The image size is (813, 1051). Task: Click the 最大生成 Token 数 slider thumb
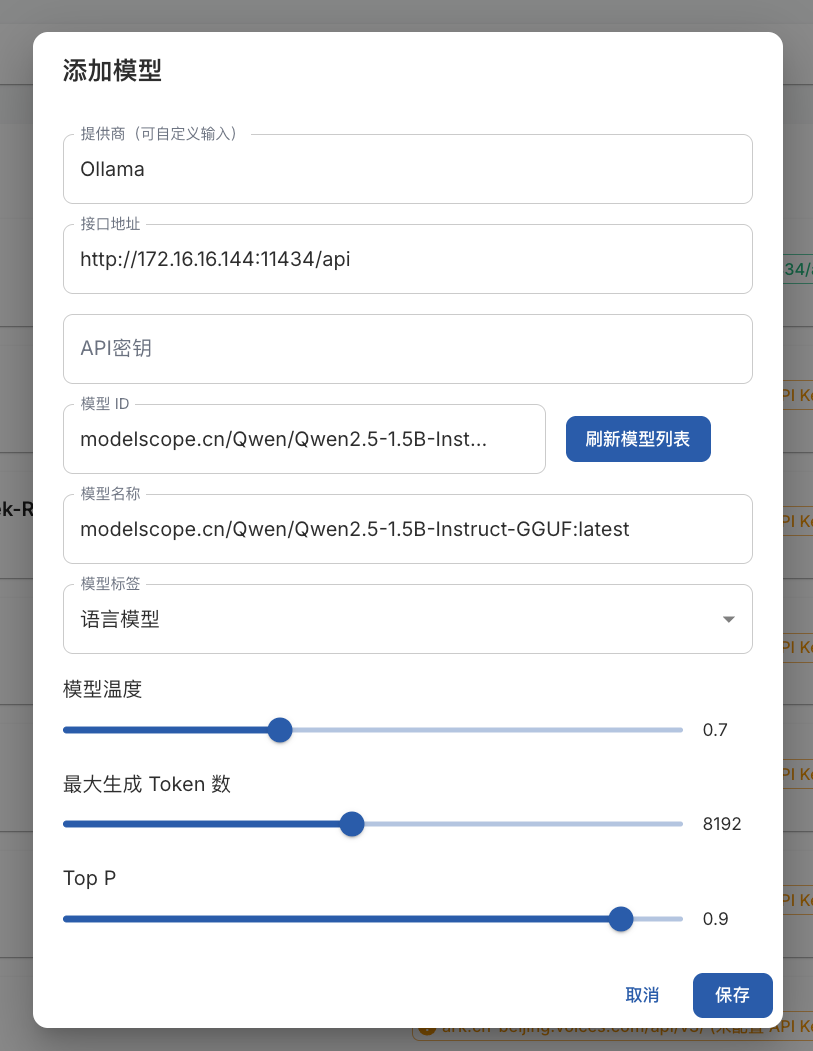[351, 824]
